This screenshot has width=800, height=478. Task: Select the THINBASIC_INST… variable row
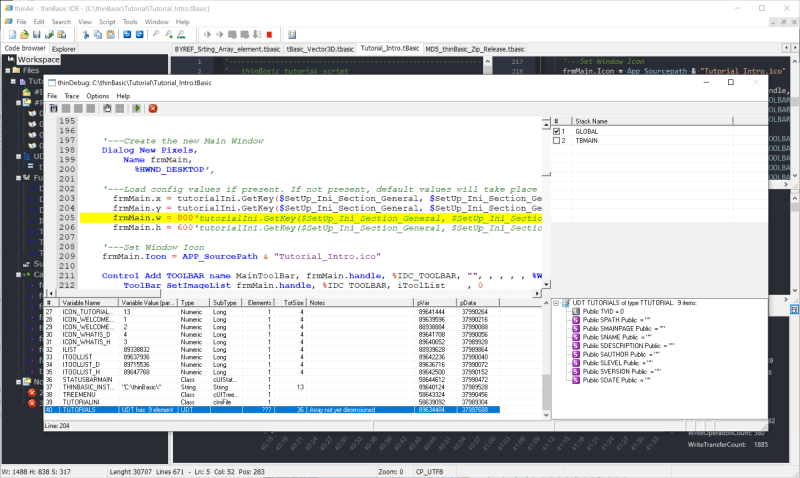[x=272, y=387]
